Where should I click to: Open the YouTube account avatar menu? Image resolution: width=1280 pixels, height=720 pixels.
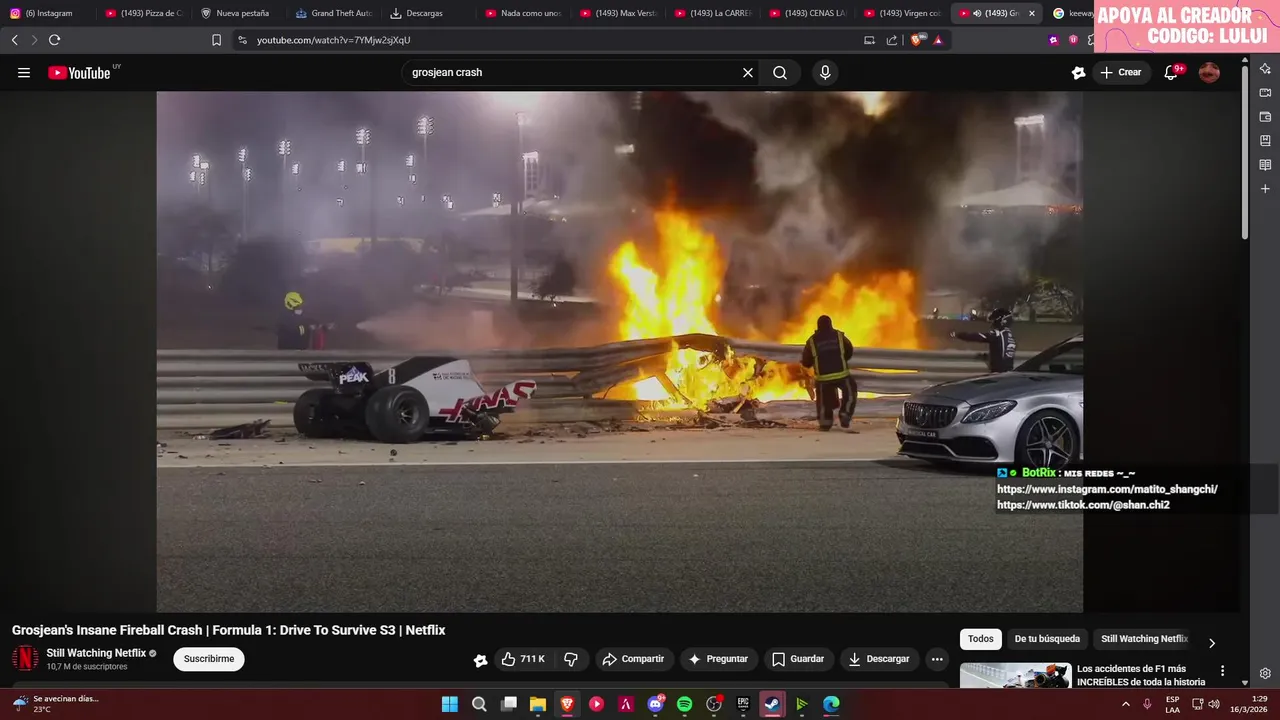[1209, 72]
